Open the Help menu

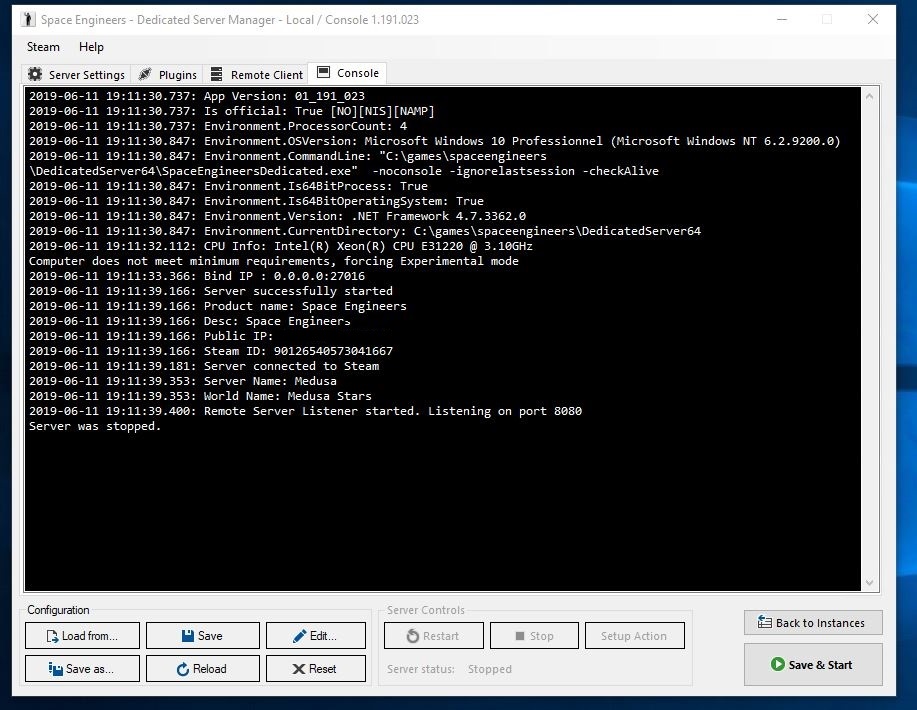coord(91,47)
